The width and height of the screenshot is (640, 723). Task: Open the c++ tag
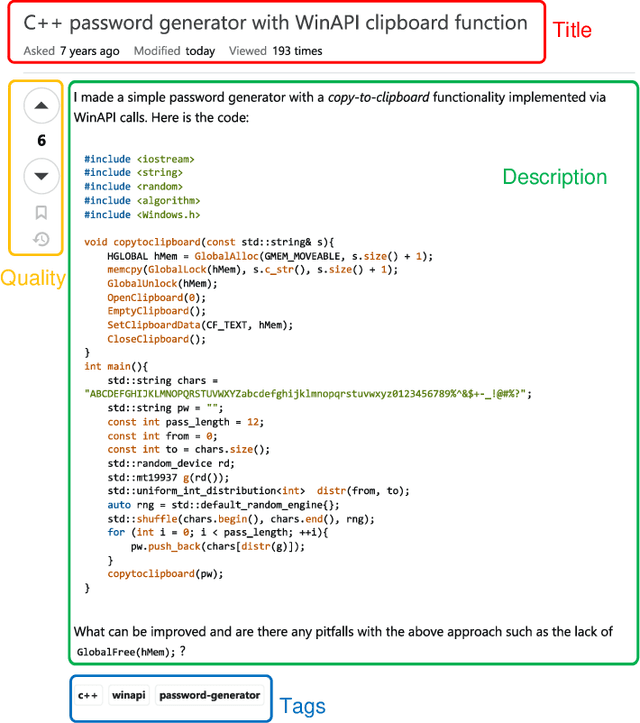(x=89, y=695)
